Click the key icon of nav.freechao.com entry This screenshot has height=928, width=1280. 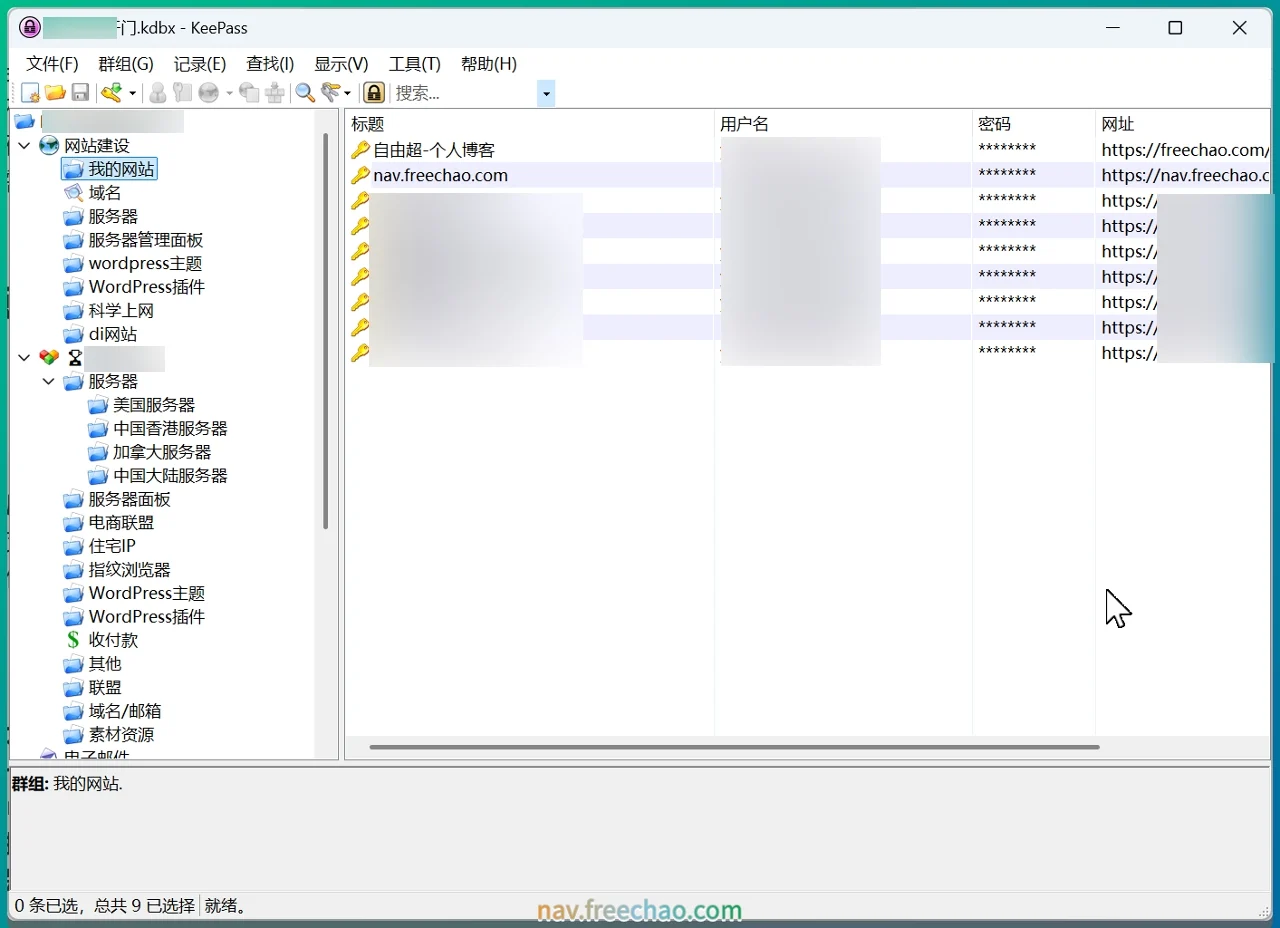[x=360, y=175]
